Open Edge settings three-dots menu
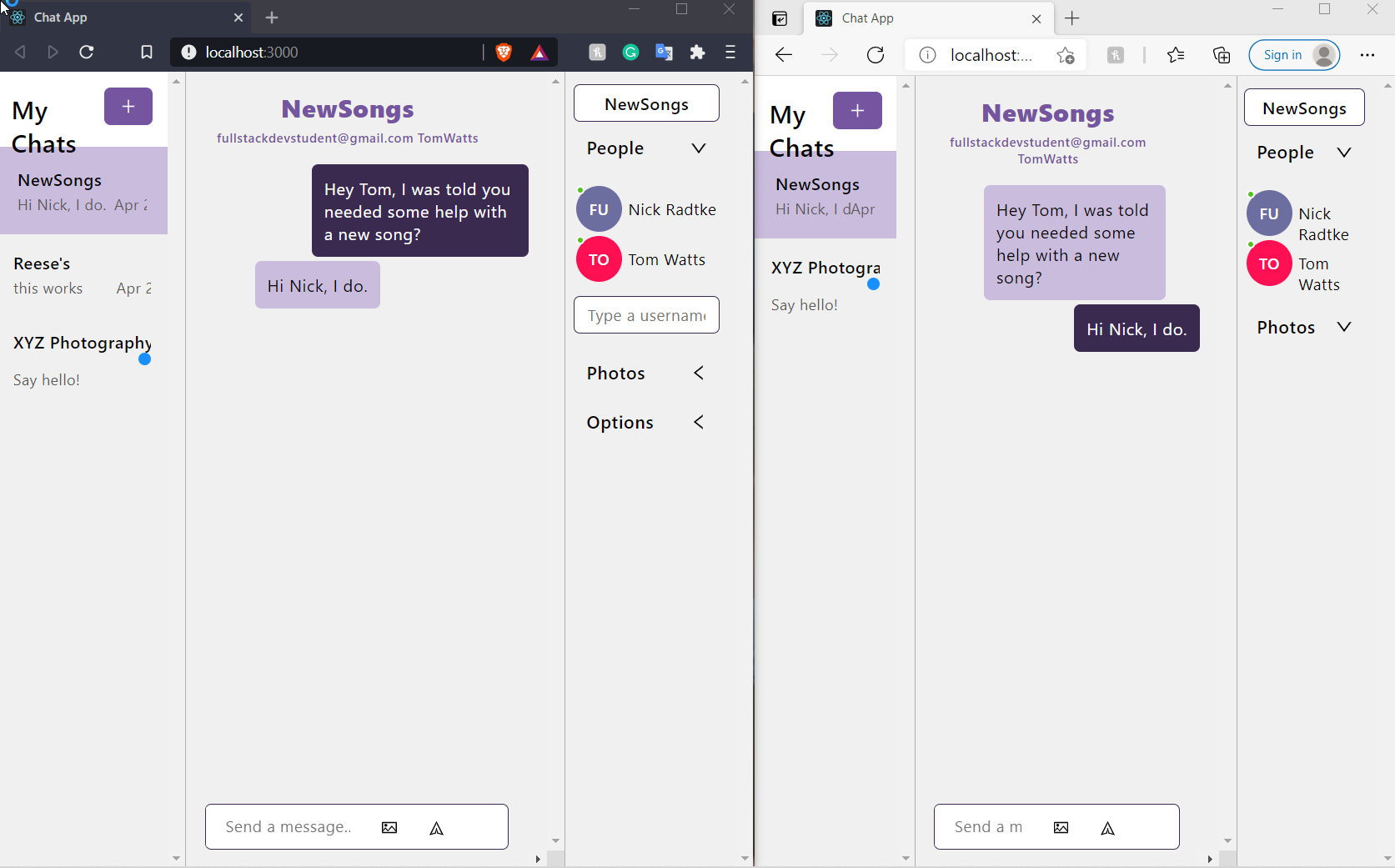Viewport: 1395px width, 868px height. click(x=1367, y=55)
